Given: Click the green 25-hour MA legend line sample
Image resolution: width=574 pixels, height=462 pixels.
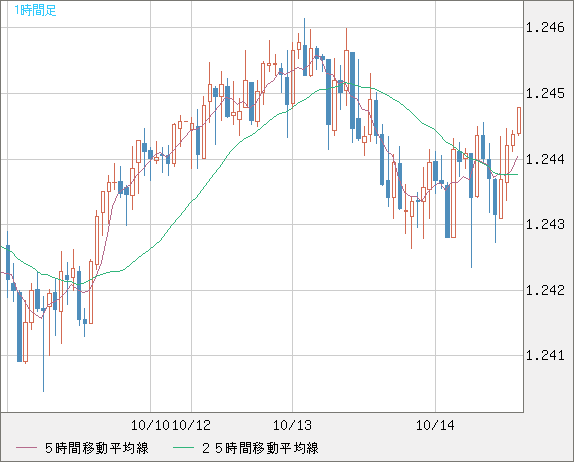Looking at the screenshot, I should pyautogui.click(x=183, y=448).
